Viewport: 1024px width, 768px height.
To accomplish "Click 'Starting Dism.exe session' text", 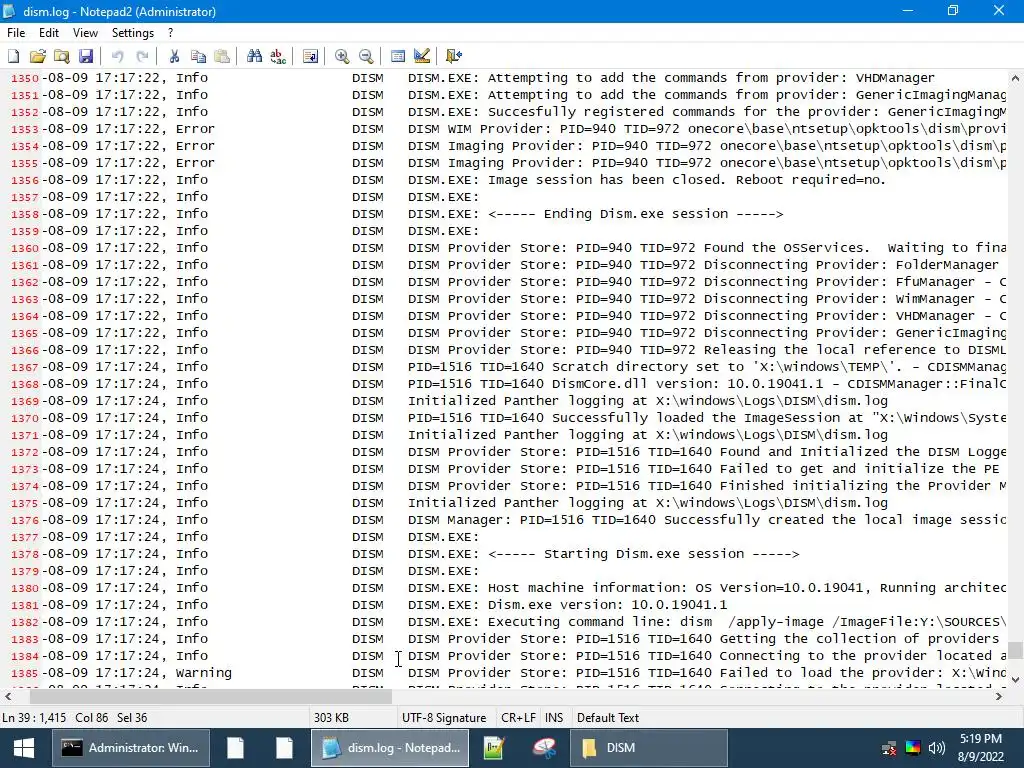I will [x=644, y=554].
